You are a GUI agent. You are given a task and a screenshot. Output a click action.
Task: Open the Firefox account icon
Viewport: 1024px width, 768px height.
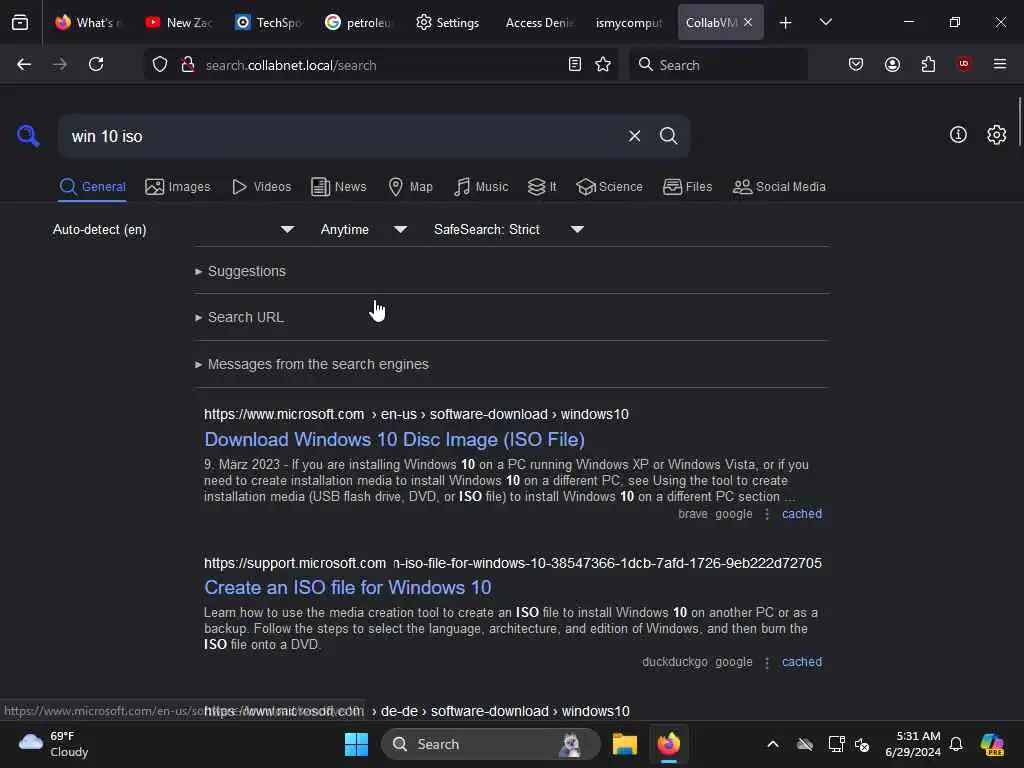click(892, 64)
